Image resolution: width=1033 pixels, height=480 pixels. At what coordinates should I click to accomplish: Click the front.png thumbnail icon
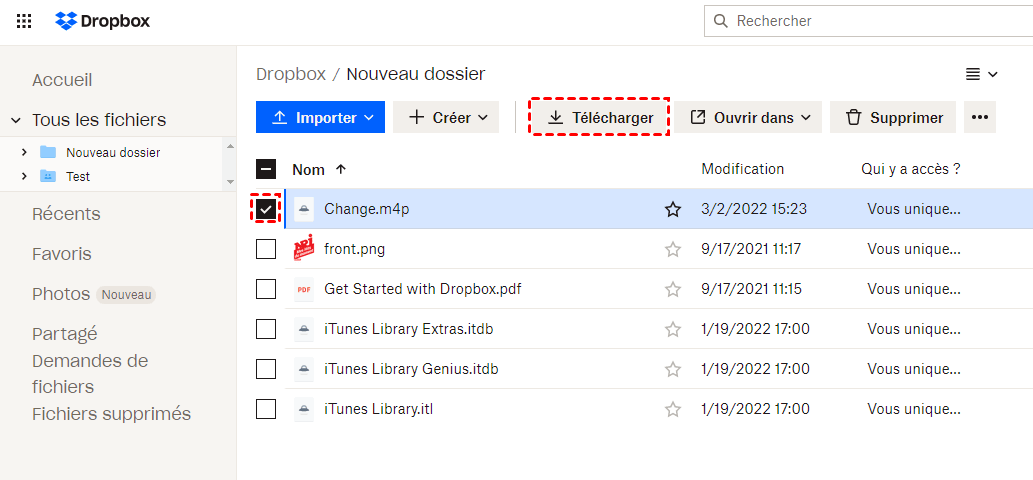point(303,249)
